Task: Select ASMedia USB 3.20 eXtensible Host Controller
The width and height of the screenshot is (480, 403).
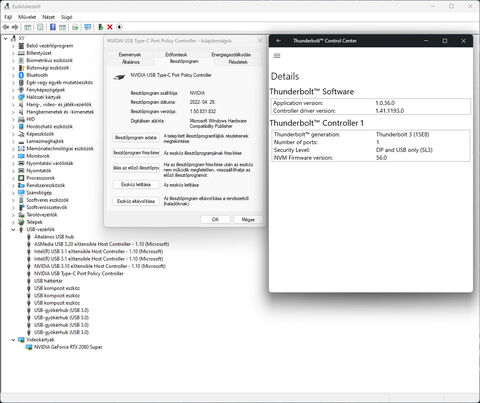Action: (101, 244)
